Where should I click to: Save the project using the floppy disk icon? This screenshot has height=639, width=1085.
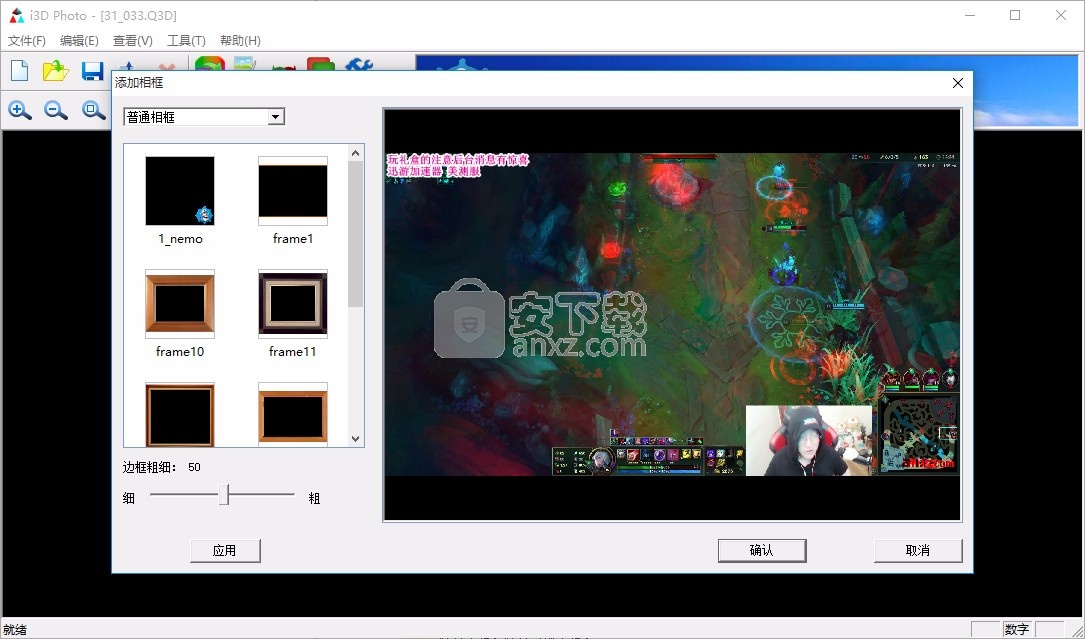point(92,71)
